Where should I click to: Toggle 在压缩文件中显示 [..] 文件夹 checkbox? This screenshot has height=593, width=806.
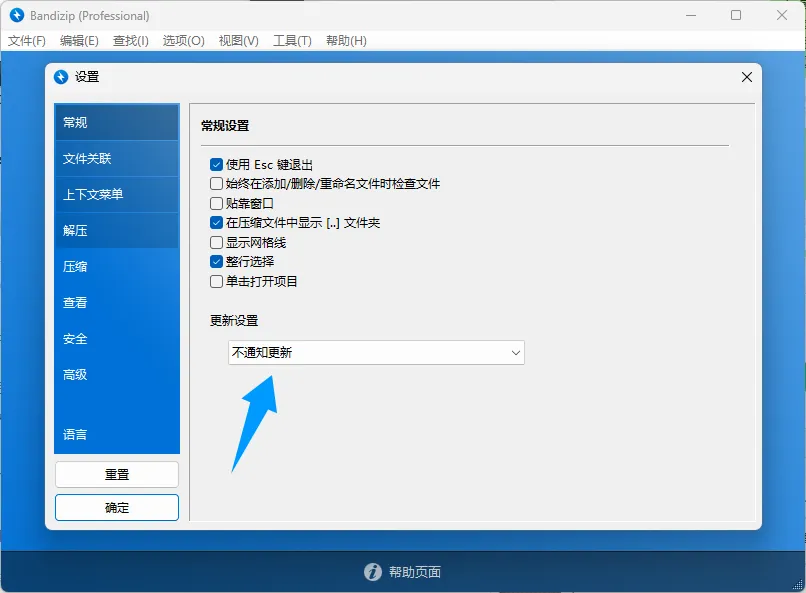click(x=216, y=223)
